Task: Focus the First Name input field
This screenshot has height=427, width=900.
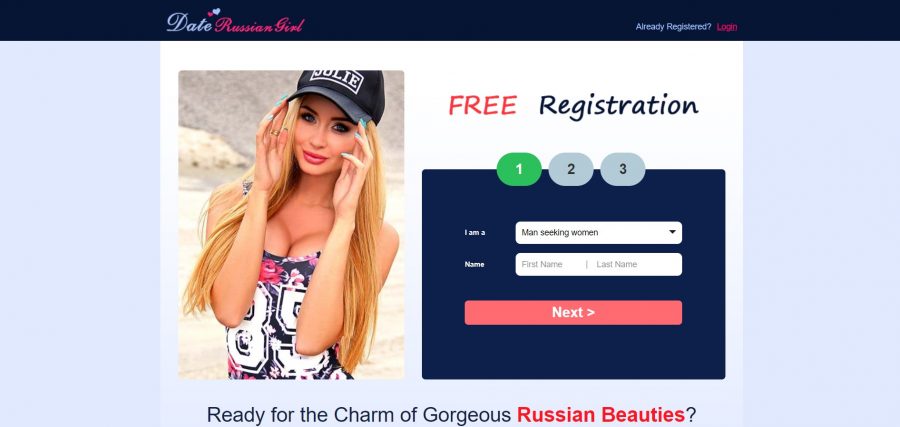Action: pos(550,265)
